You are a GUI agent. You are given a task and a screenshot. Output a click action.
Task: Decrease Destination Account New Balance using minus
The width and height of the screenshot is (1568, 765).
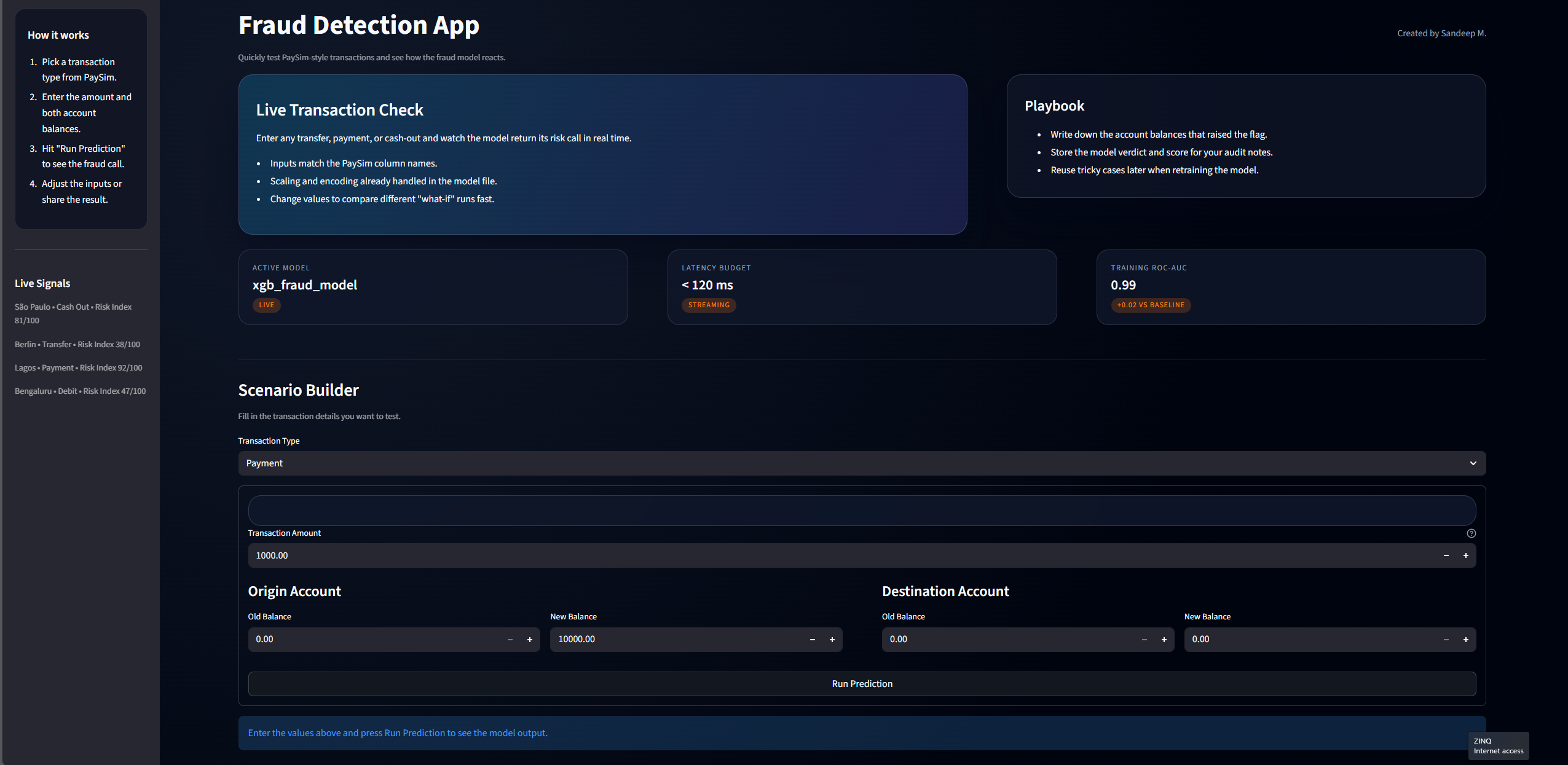1446,639
